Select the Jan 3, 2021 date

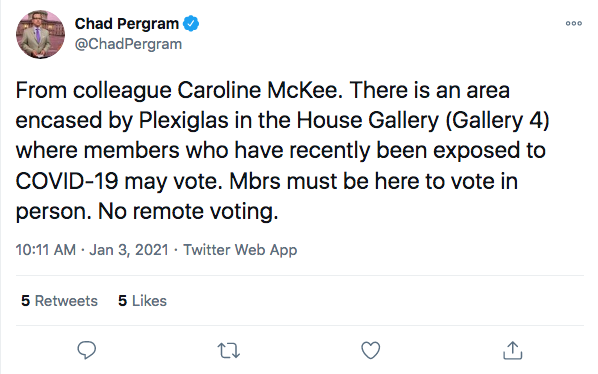coord(129,250)
